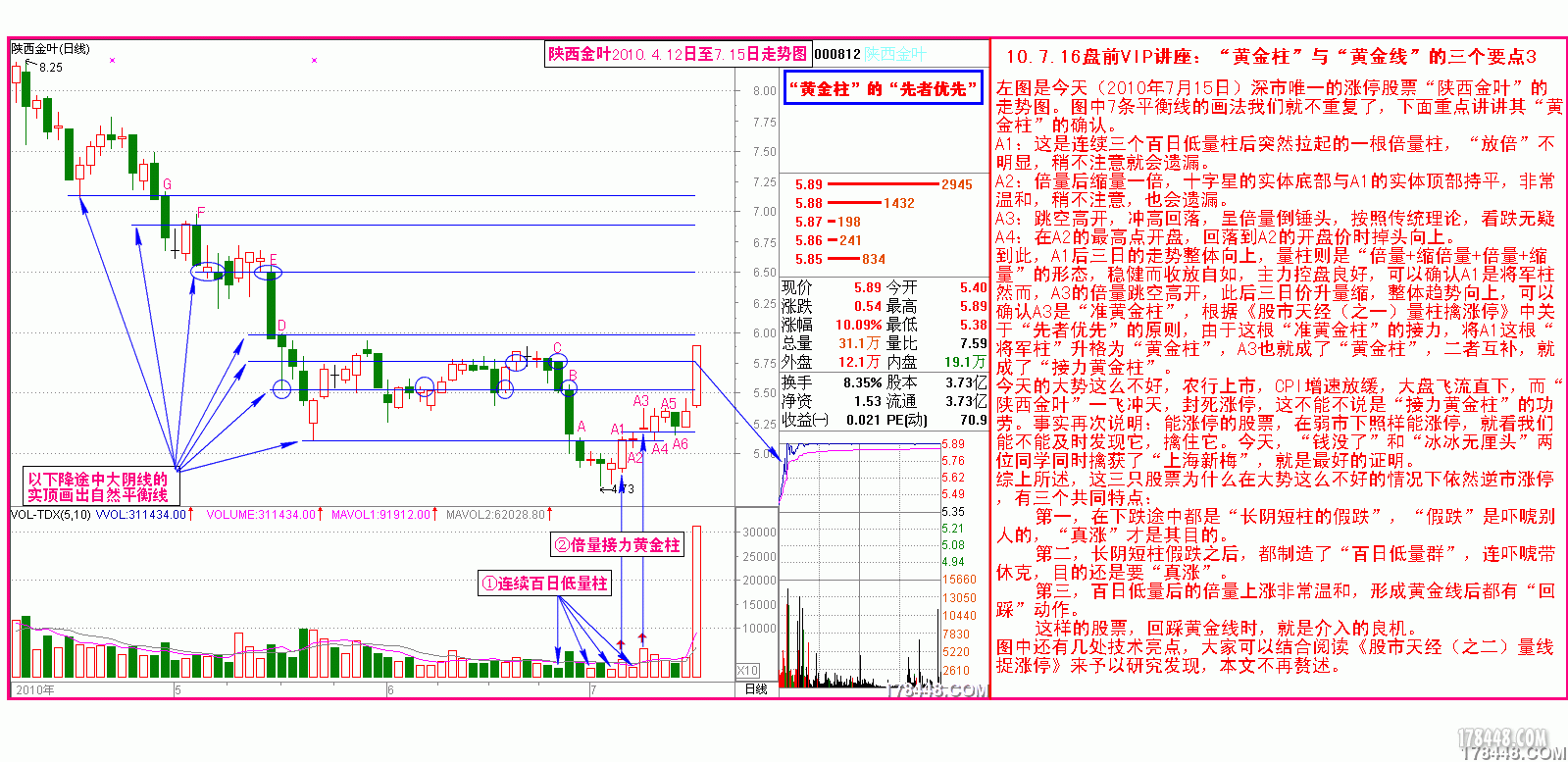Click the 最低 value 5.38

click(x=973, y=325)
